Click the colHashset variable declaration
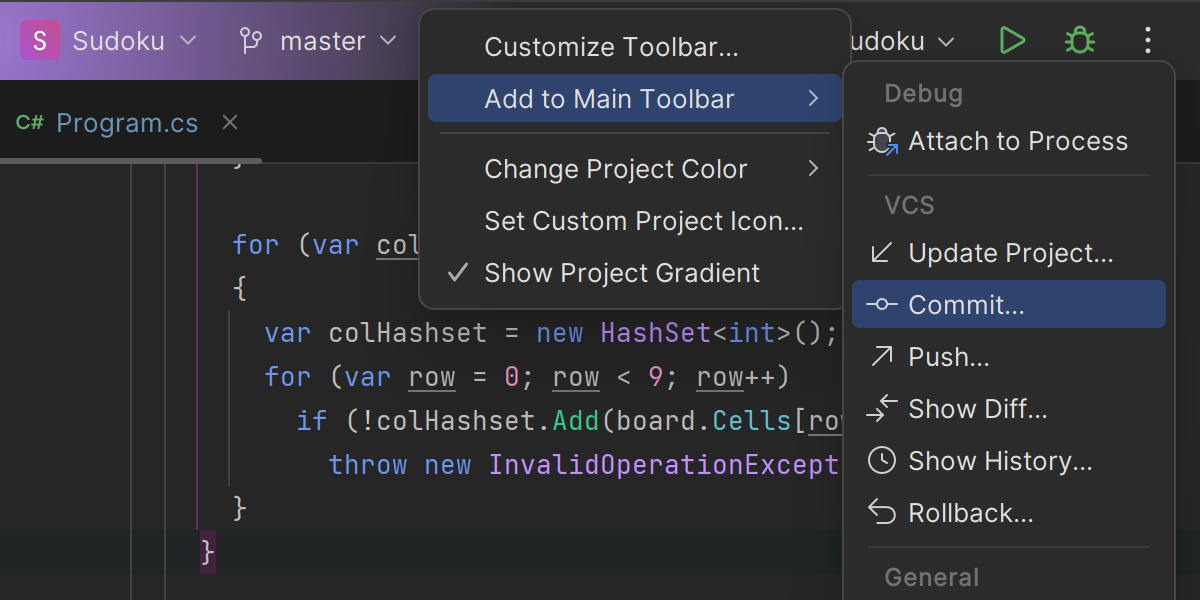This screenshot has width=1200, height=600. point(408,333)
